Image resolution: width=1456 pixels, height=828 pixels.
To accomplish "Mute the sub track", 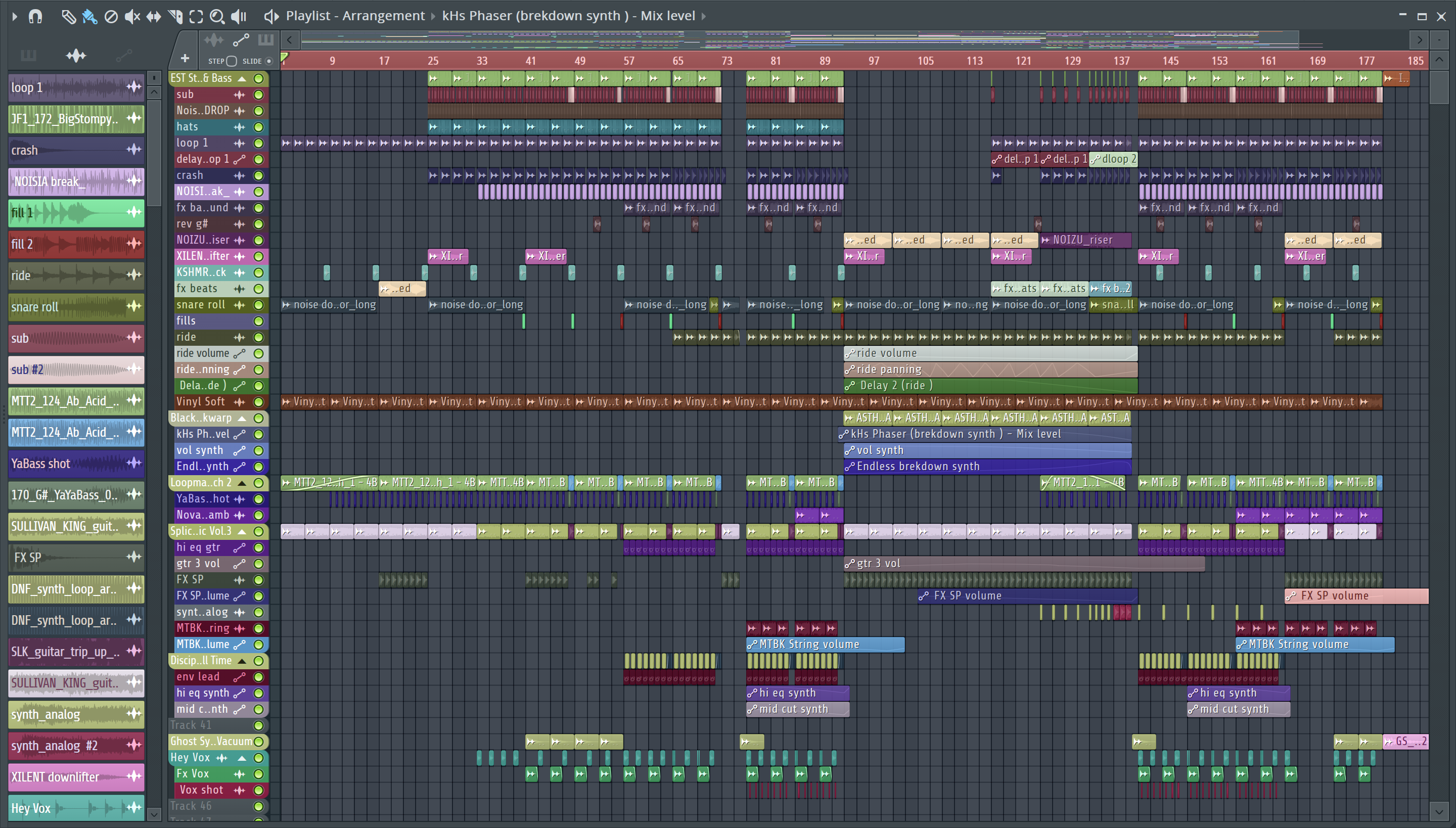I will pos(259,95).
